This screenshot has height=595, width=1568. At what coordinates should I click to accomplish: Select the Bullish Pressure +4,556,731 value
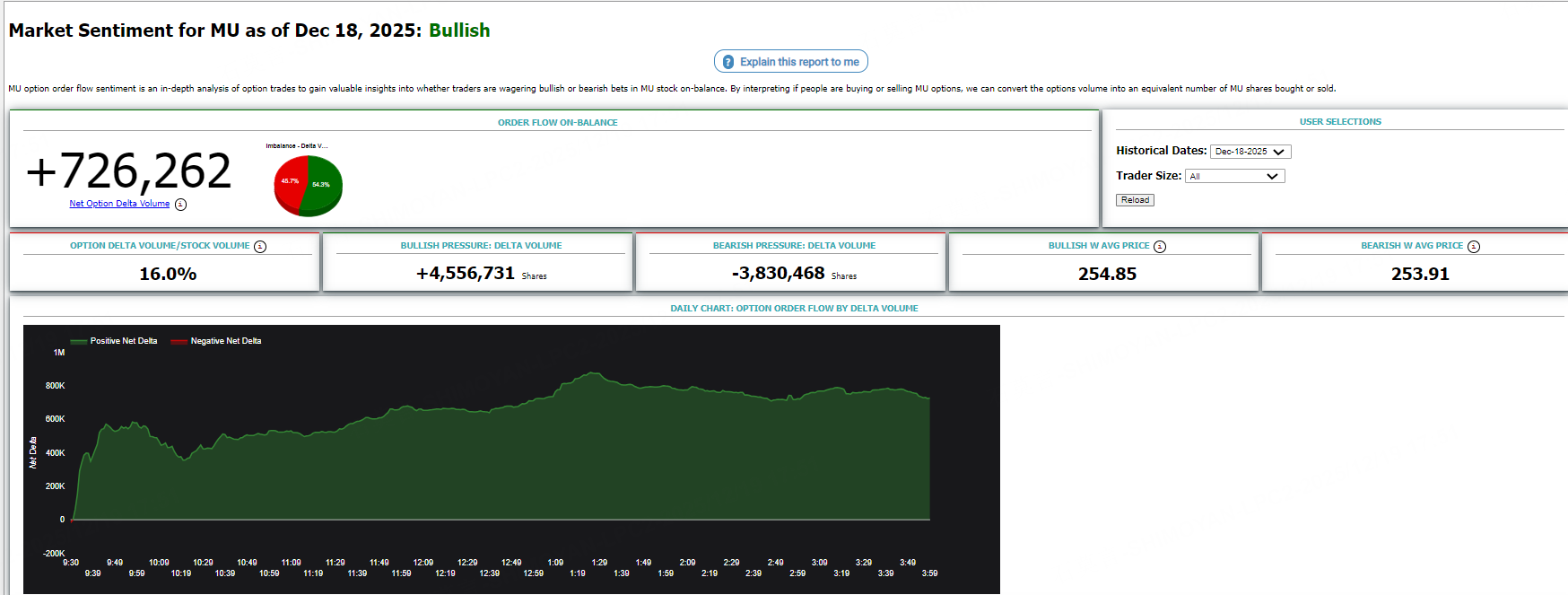pos(466,274)
